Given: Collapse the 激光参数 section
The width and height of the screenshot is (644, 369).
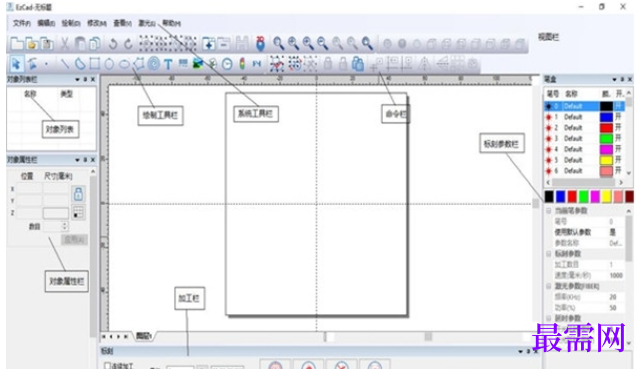Looking at the screenshot, I should pos(549,286).
